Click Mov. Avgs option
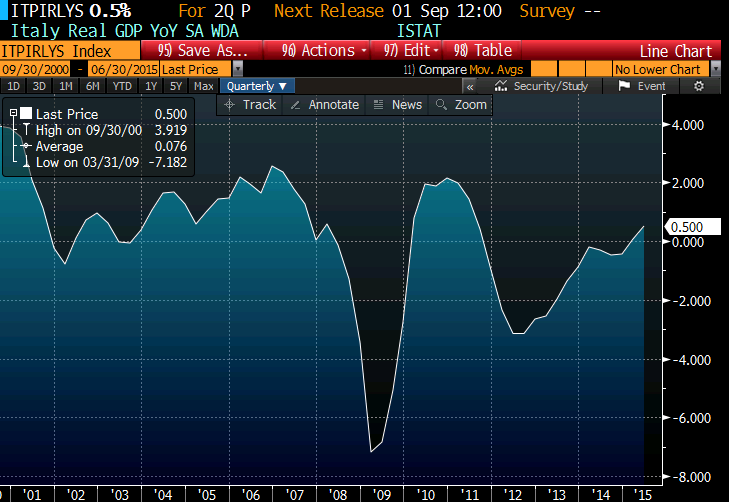This screenshot has width=729, height=502. (x=496, y=69)
